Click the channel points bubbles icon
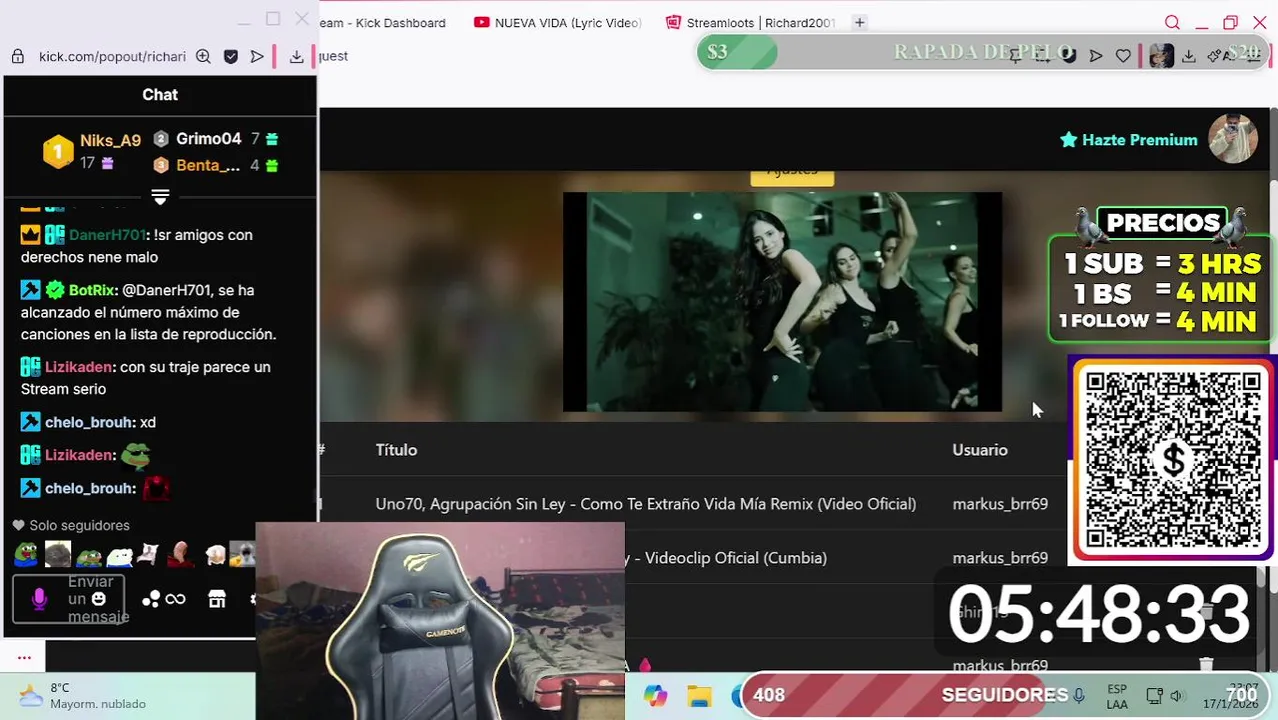The height and width of the screenshot is (720, 1278). coord(151,599)
